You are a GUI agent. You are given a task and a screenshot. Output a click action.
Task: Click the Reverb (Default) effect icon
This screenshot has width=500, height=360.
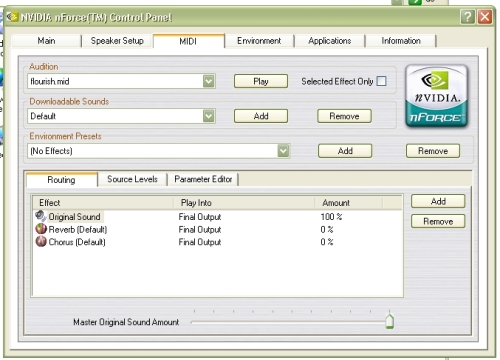tap(41, 229)
